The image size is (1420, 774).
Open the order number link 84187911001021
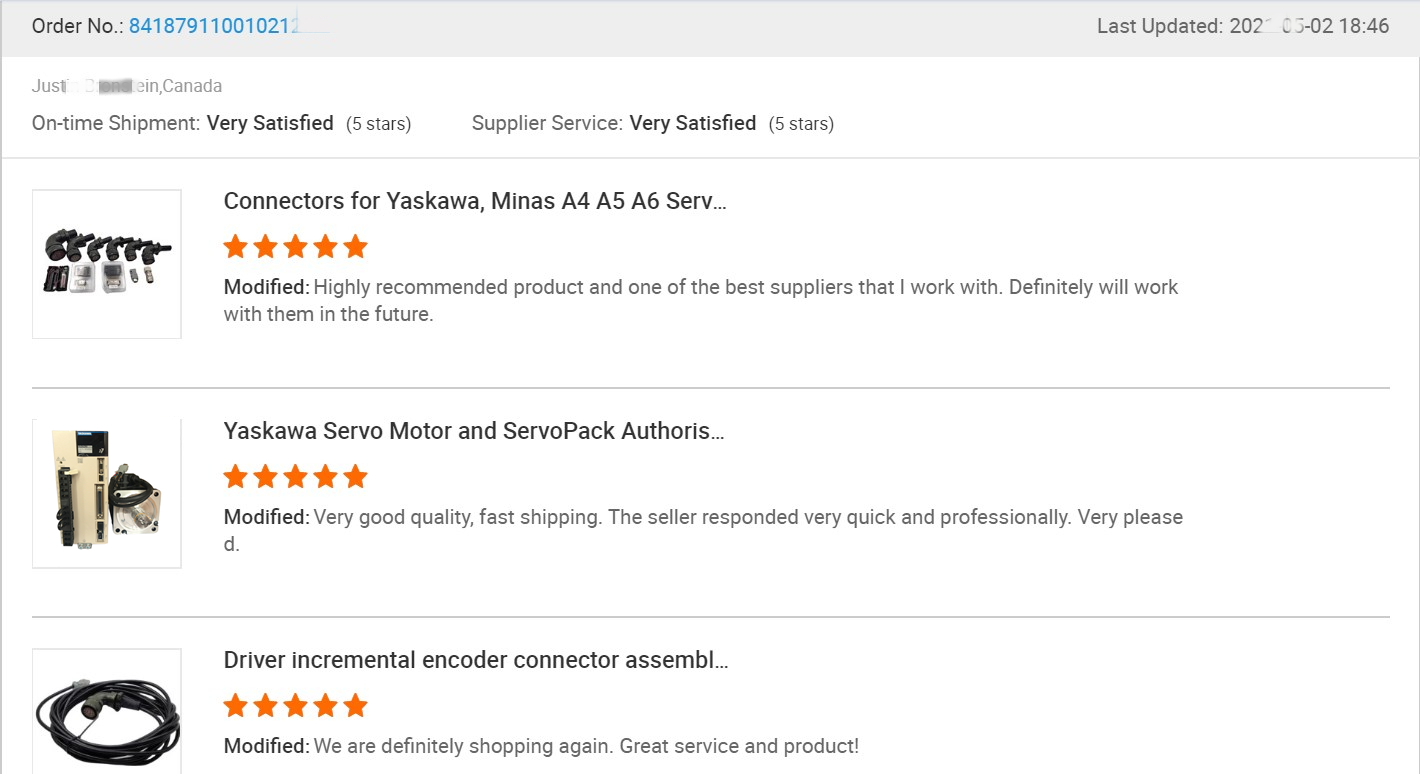(214, 27)
